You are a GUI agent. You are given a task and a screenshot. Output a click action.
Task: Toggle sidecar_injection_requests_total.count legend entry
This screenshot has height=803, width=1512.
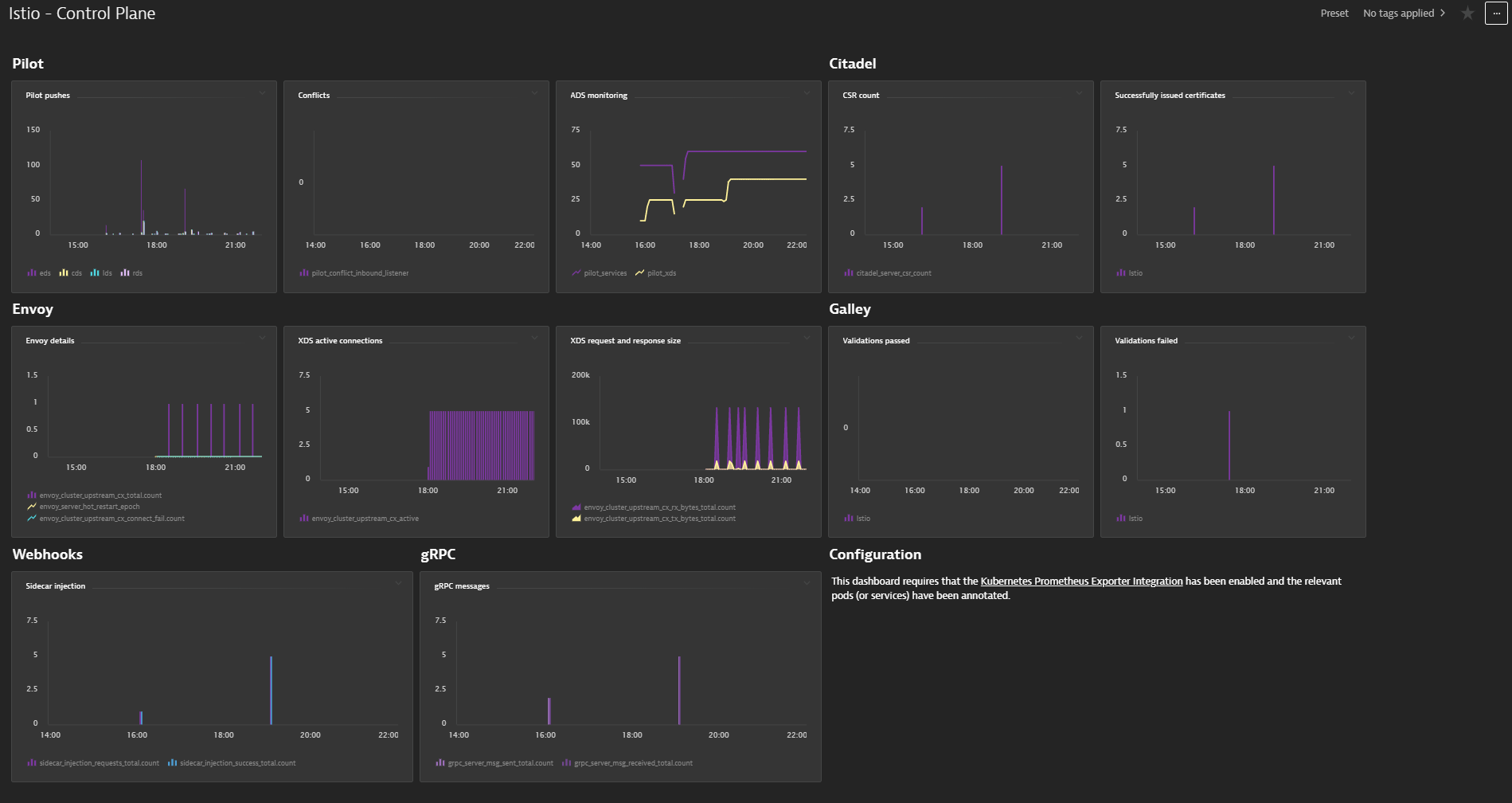[x=93, y=763]
